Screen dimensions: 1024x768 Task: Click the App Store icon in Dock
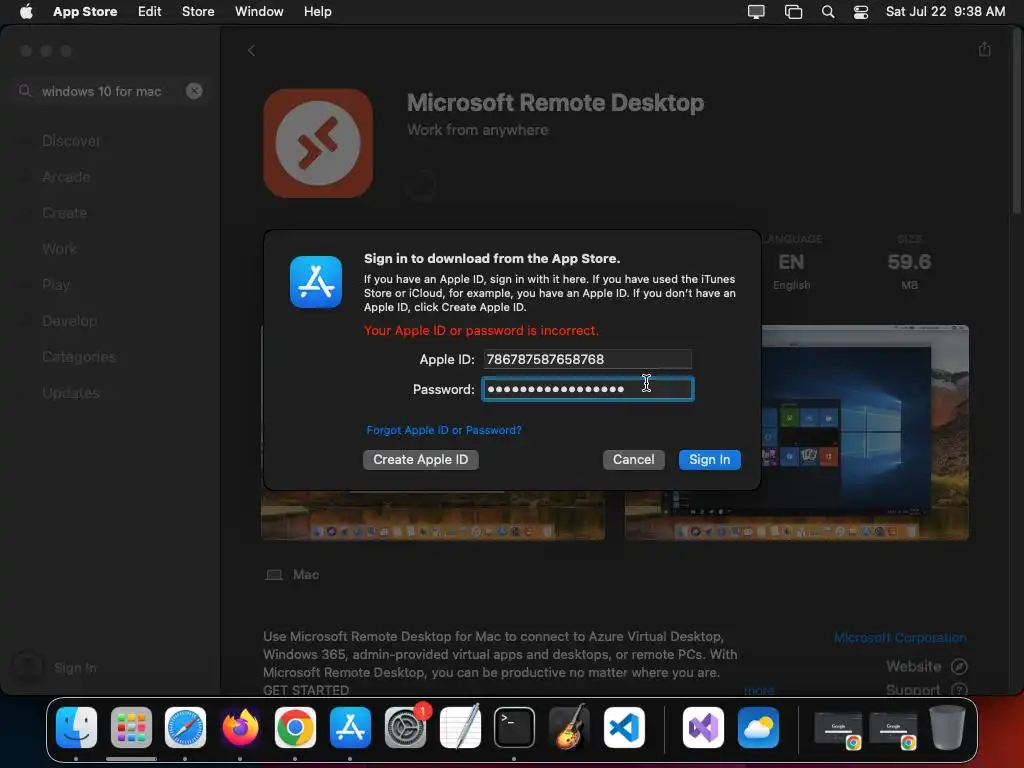[x=350, y=727]
